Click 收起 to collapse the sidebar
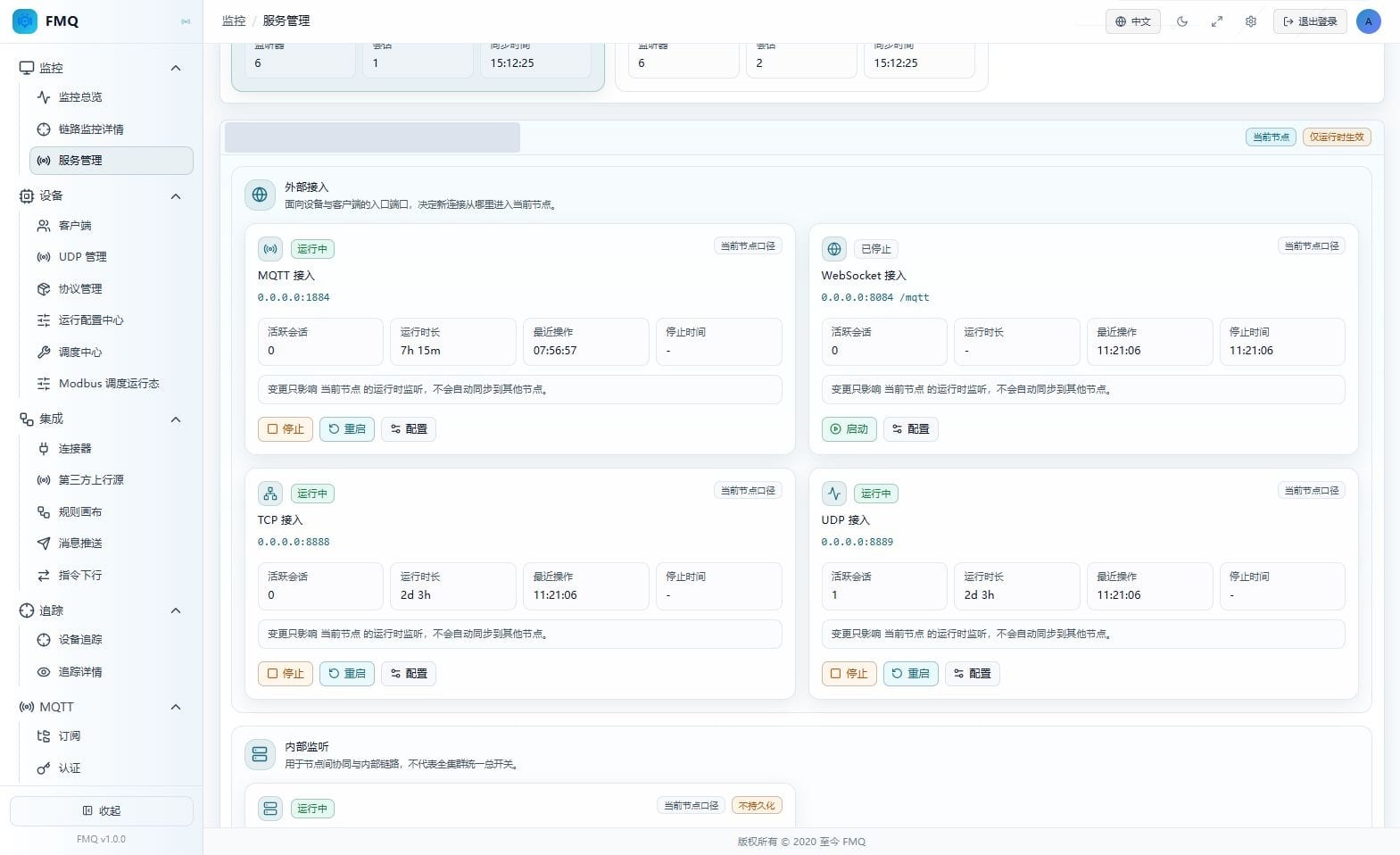 102,810
